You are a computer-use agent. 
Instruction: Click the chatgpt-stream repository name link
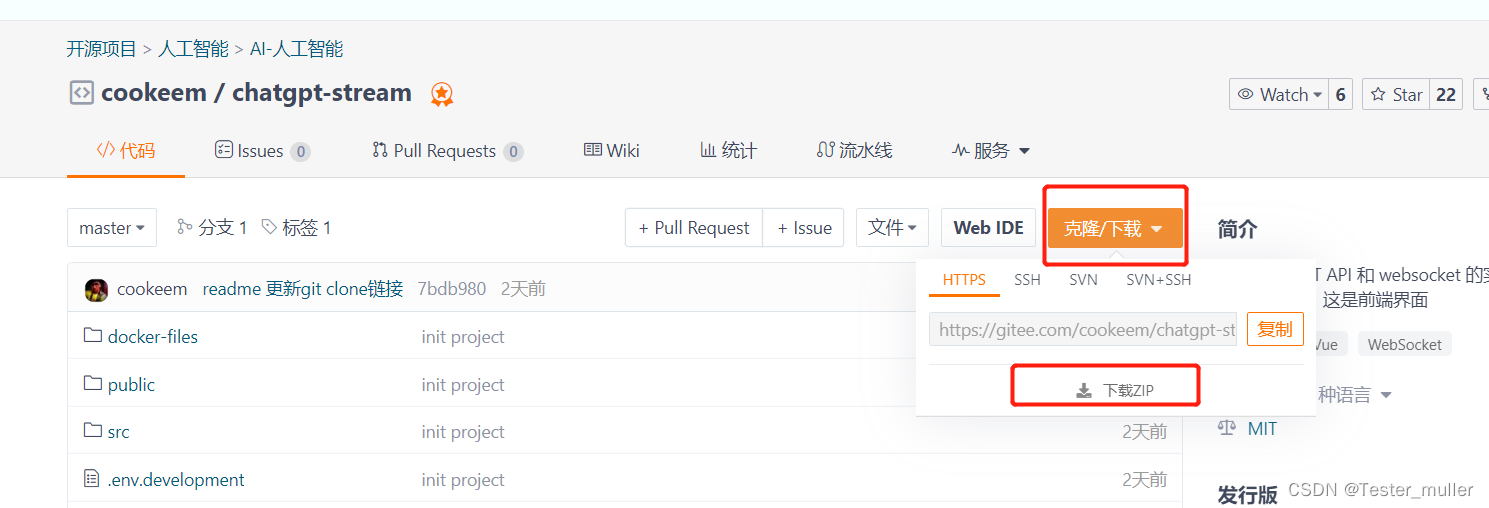(322, 93)
